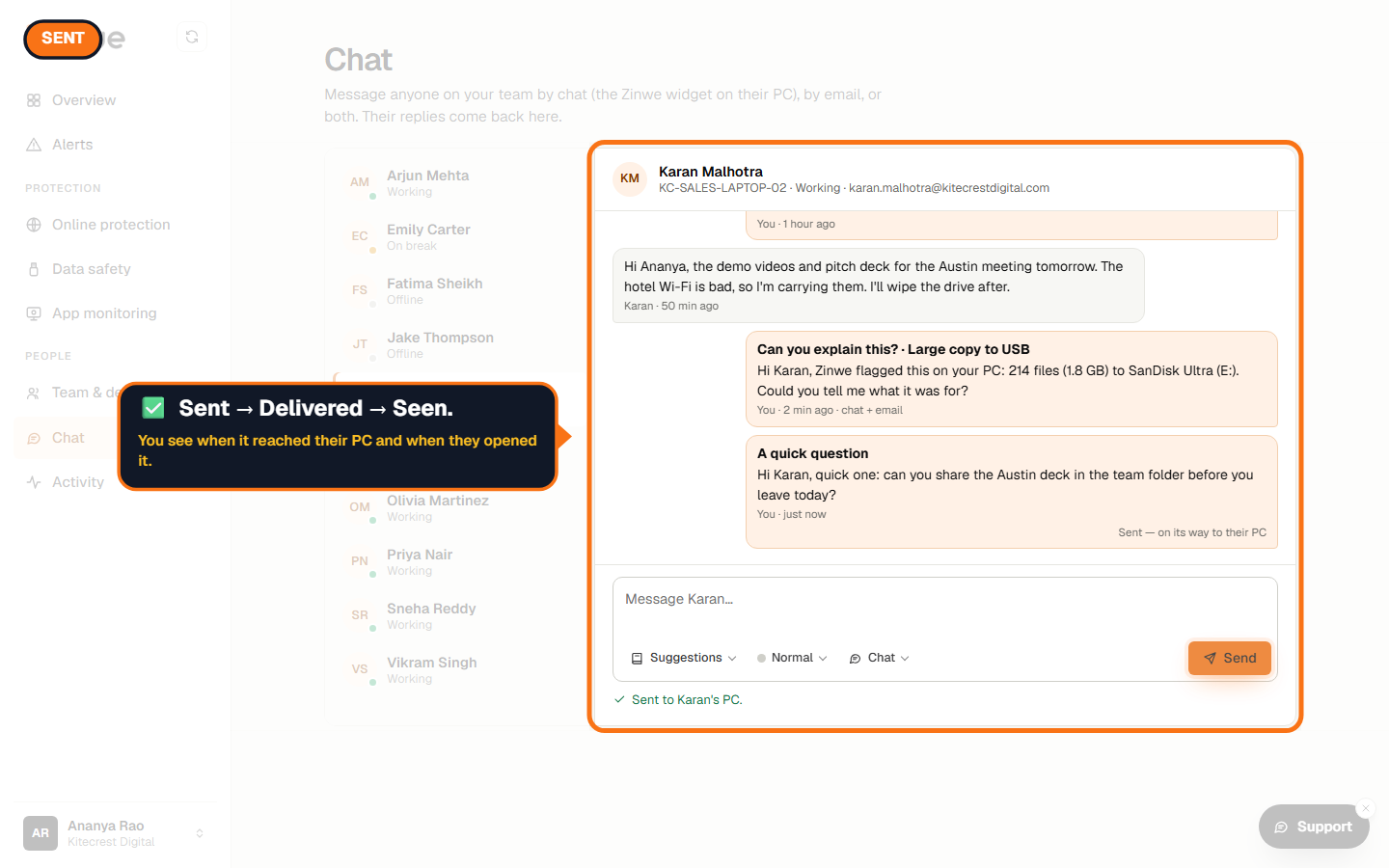Change the Normal priority dropdown
The width and height of the screenshot is (1389, 868).
pos(792,658)
